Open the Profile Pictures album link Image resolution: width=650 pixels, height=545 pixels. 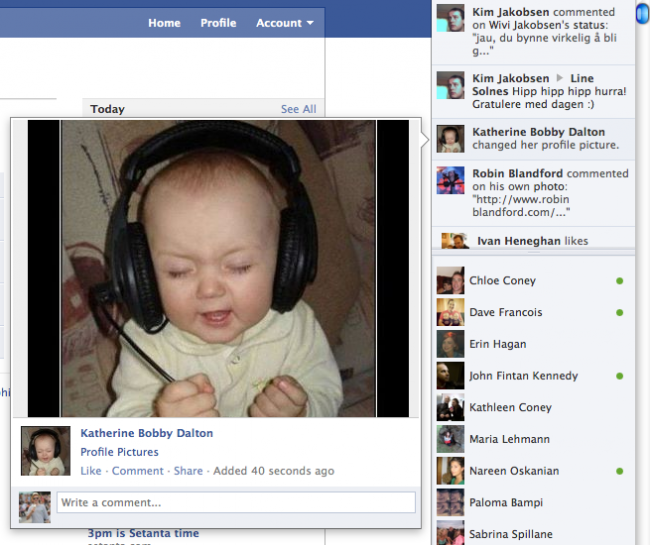(x=119, y=452)
